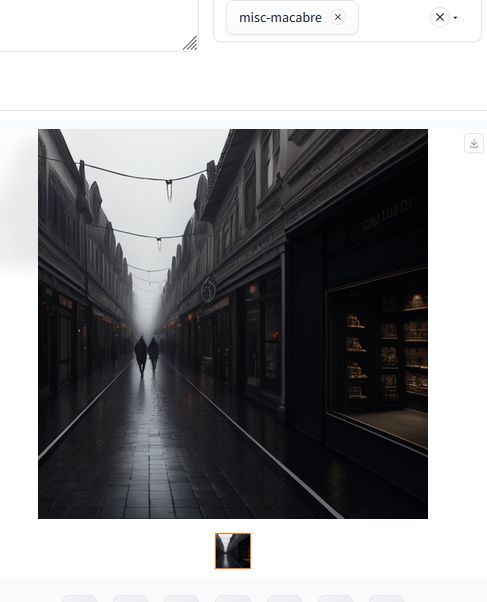Expand the styles dropdown arrow

pos(456,18)
